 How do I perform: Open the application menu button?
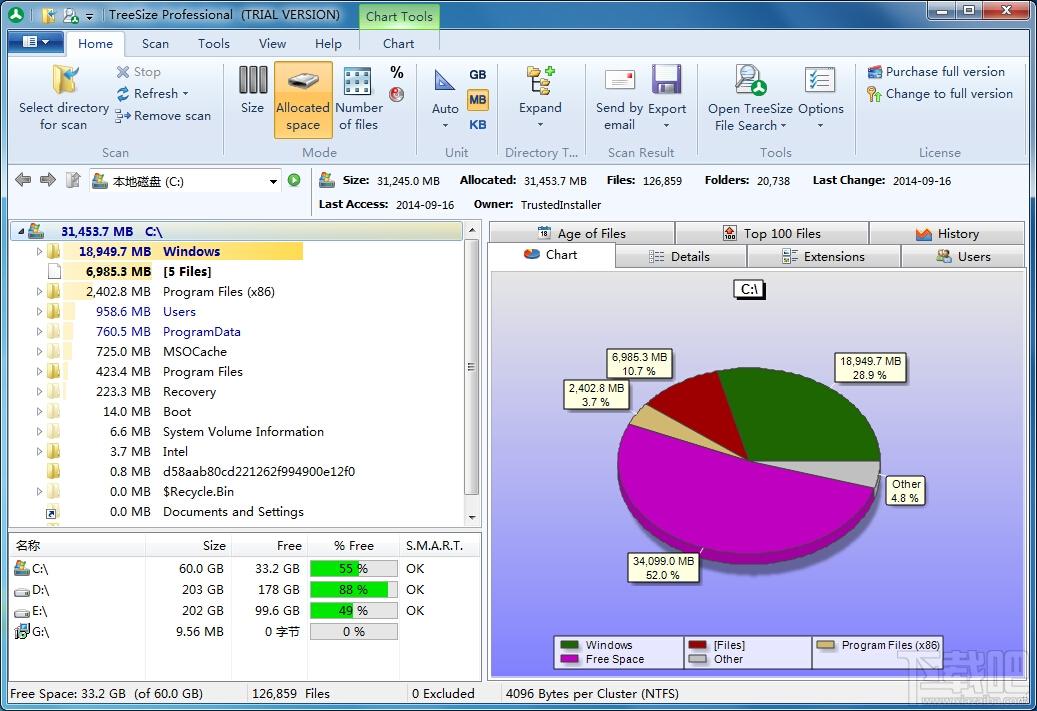point(36,42)
